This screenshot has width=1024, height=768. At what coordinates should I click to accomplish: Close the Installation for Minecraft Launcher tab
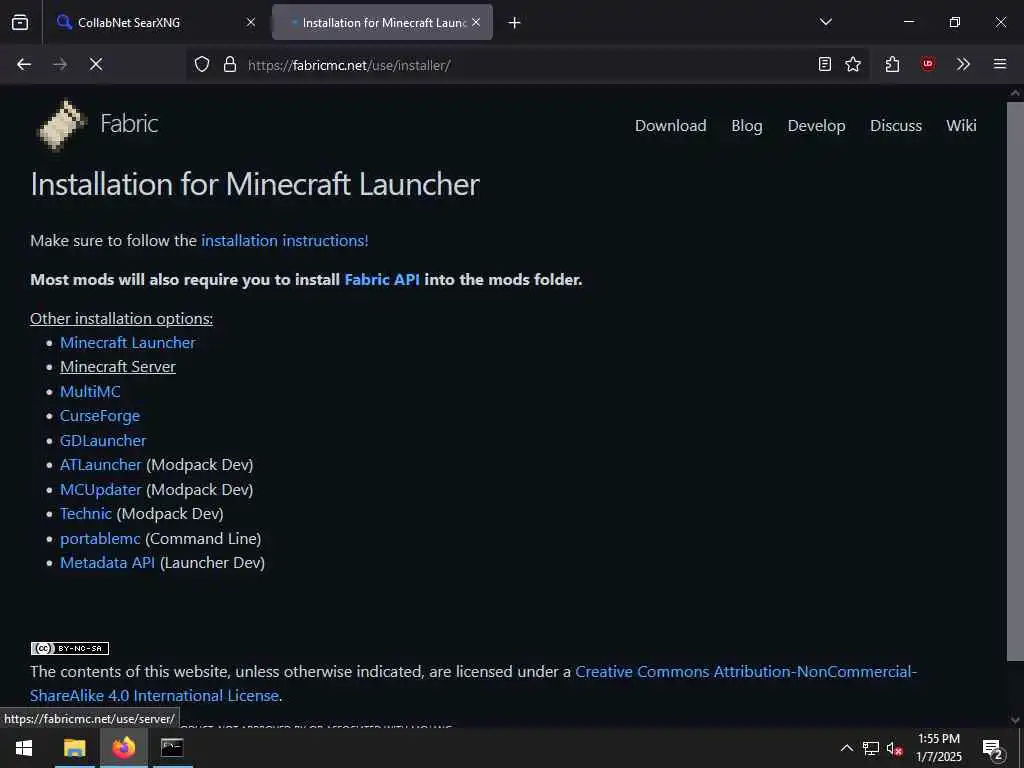(476, 22)
